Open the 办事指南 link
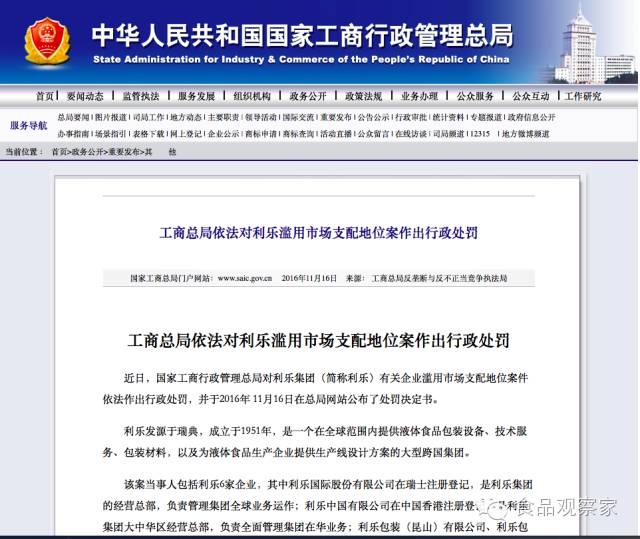 click(73, 134)
